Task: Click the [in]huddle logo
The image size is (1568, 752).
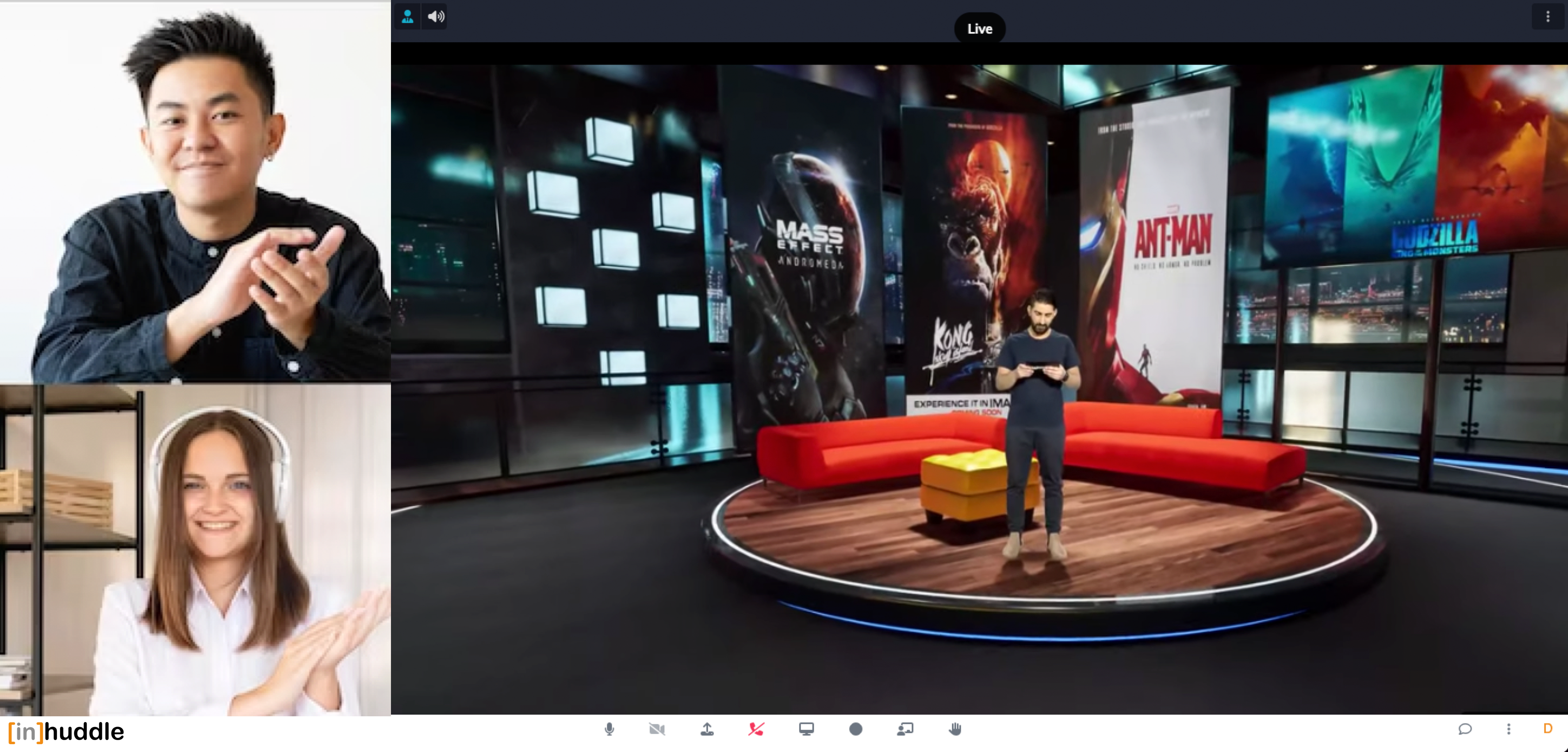Action: 66,731
